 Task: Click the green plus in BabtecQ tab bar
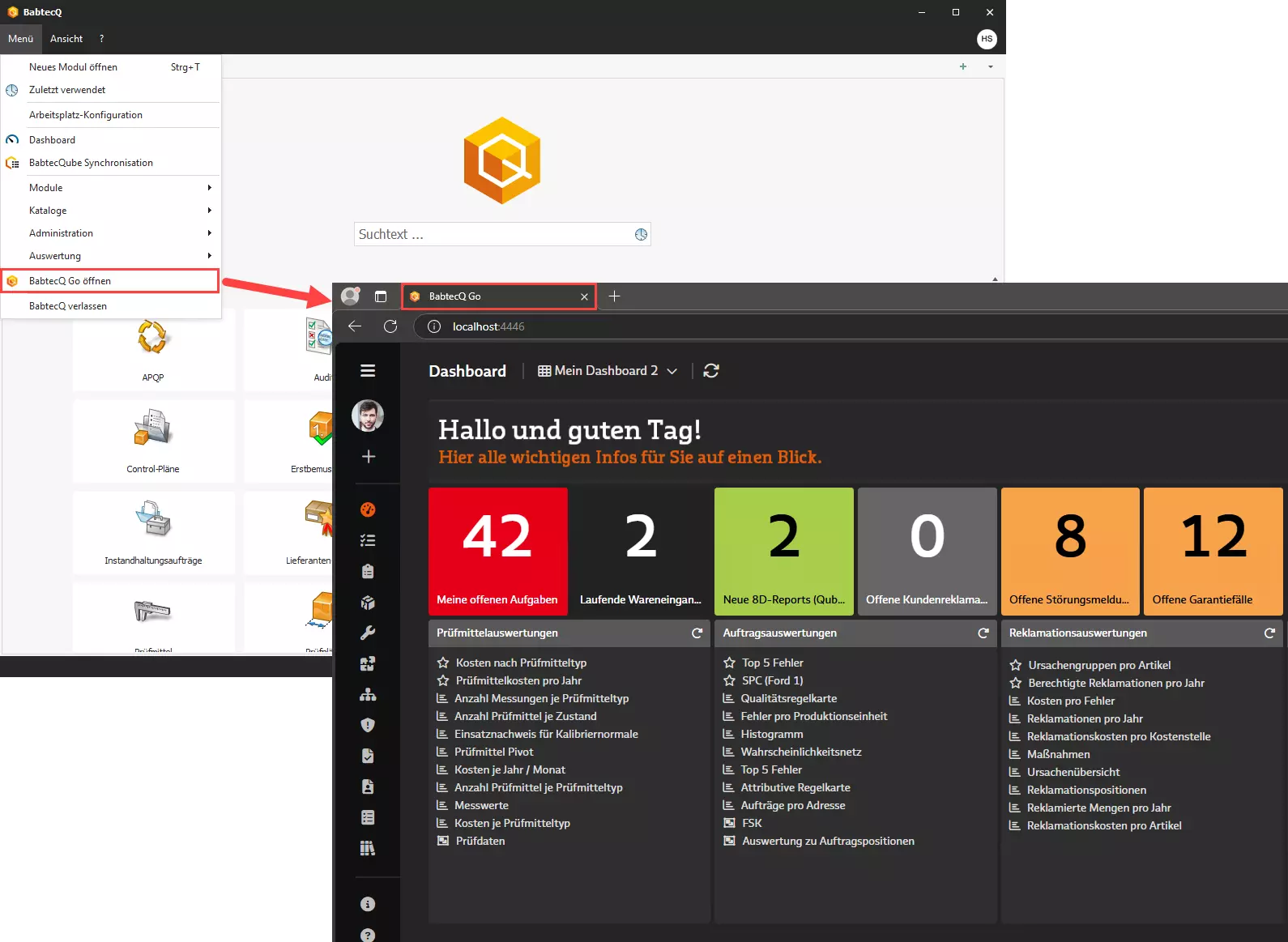(963, 66)
